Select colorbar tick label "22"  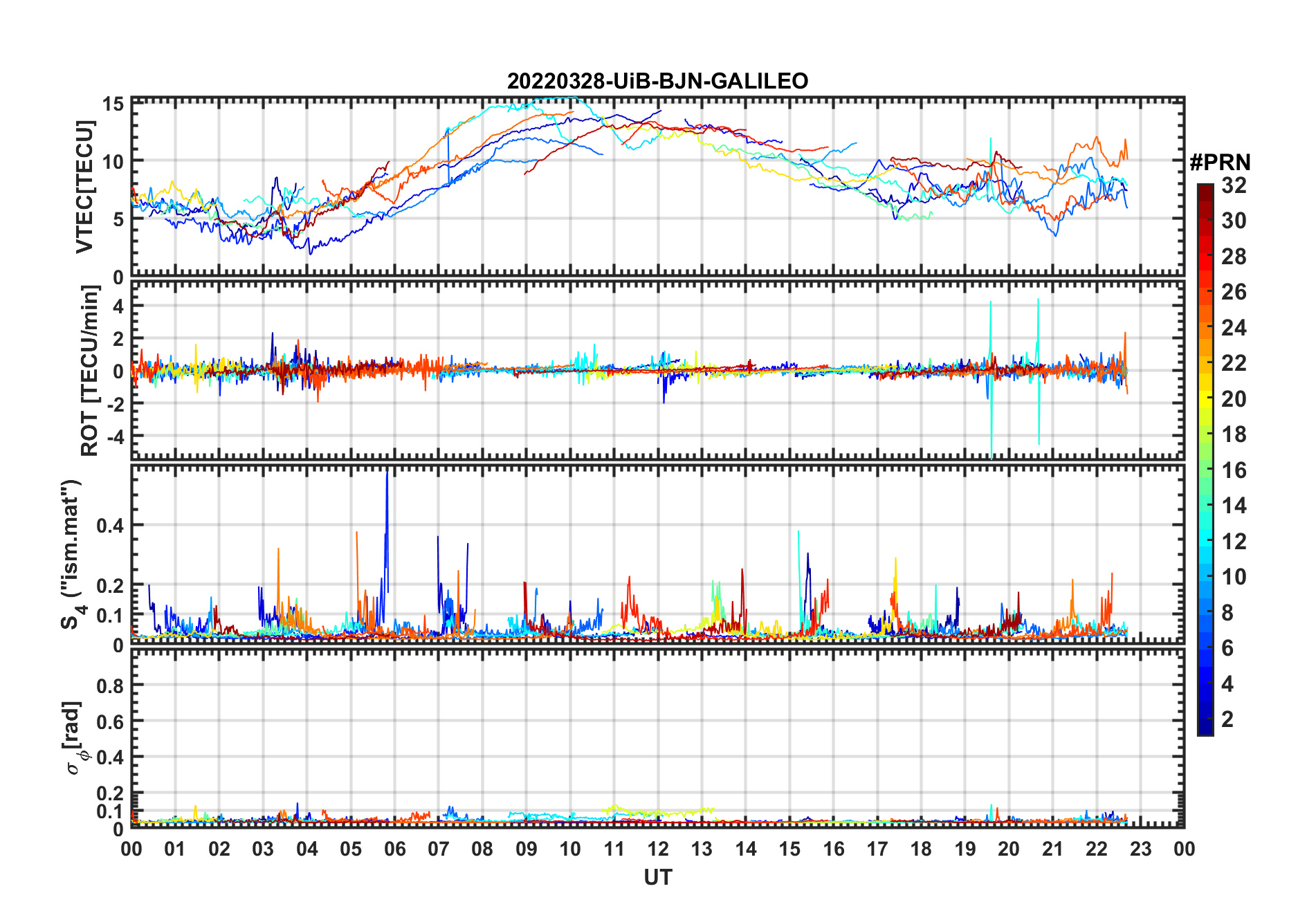click(1234, 363)
